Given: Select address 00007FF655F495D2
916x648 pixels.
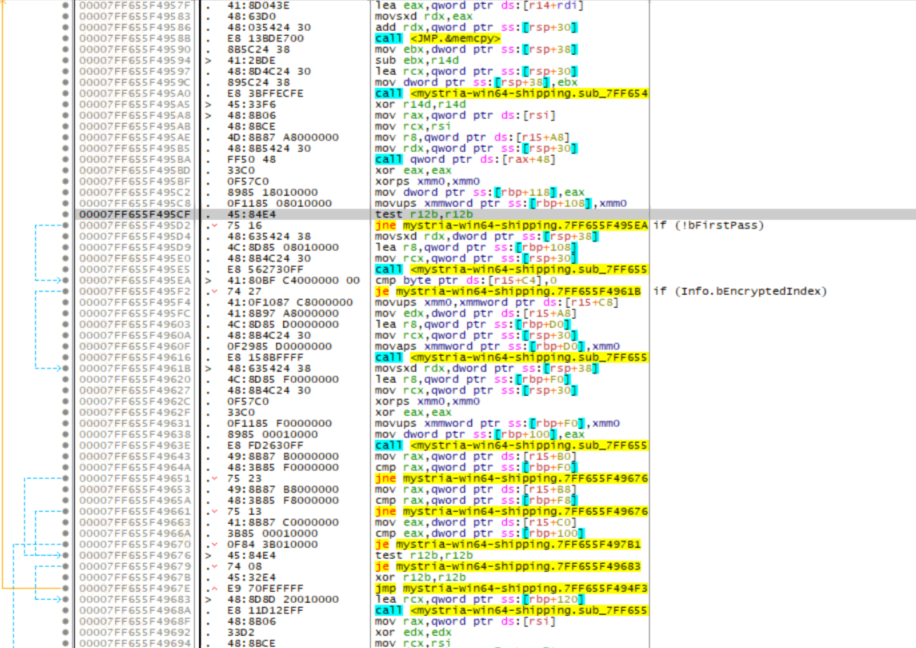Looking at the screenshot, I should [x=135, y=226].
